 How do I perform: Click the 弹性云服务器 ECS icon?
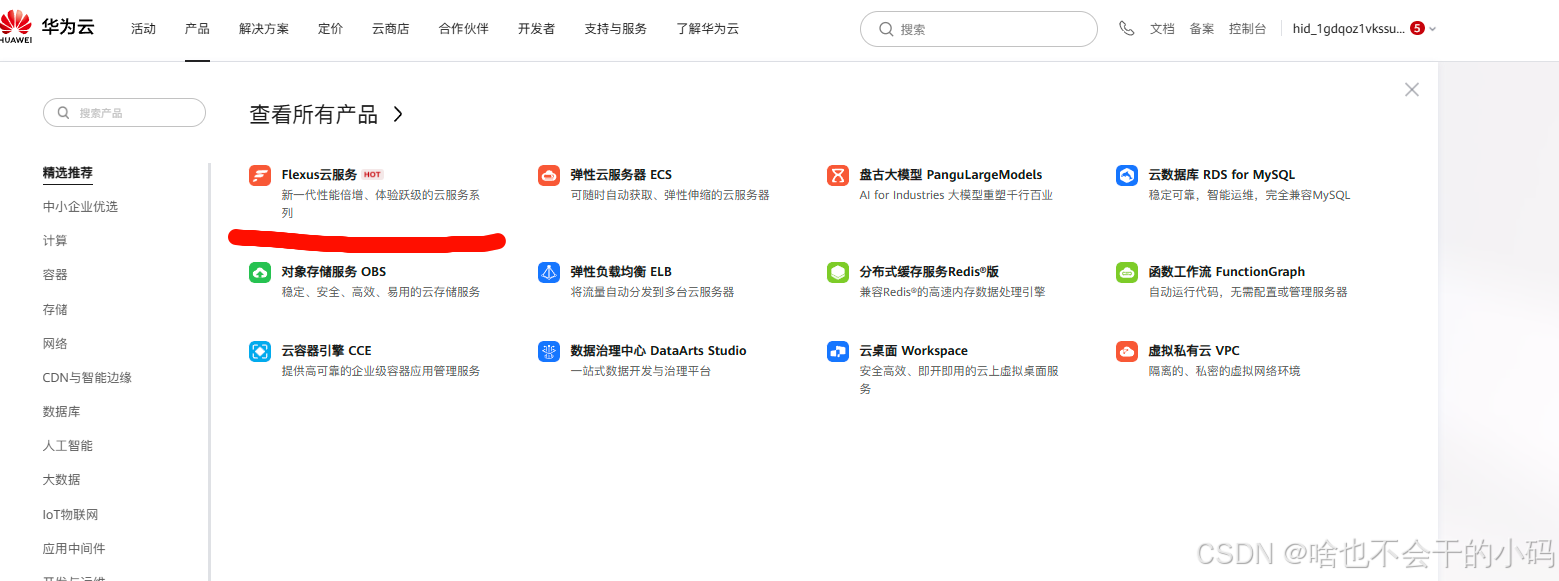[549, 175]
